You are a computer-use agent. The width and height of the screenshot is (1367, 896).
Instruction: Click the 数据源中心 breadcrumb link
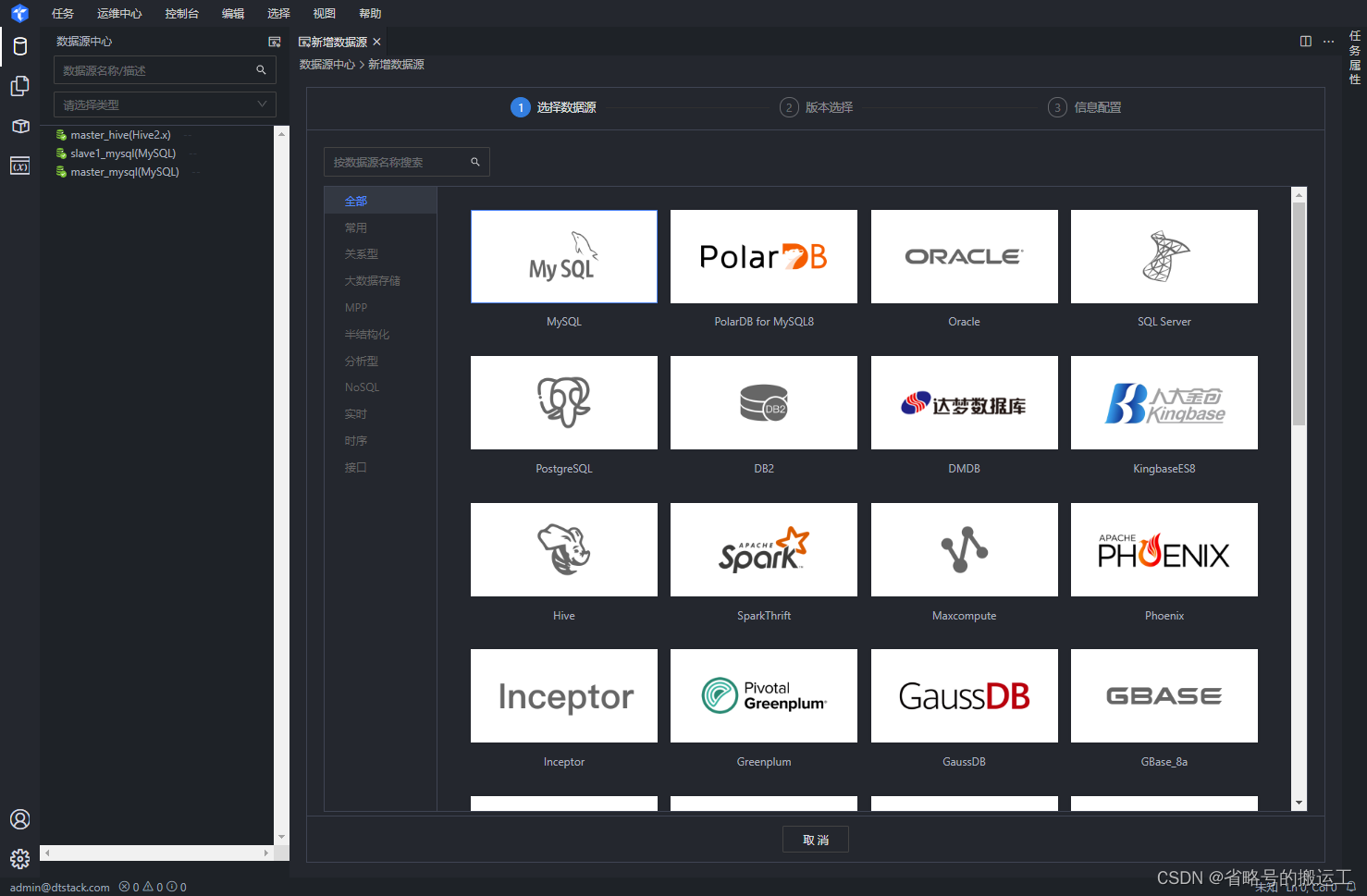pos(326,65)
